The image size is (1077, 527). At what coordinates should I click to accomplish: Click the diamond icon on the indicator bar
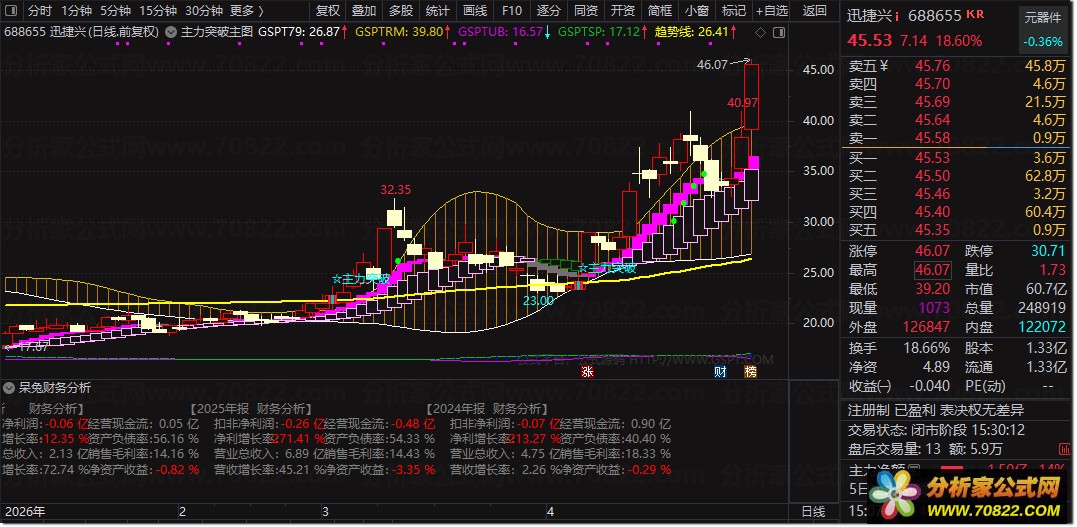[x=760, y=32]
